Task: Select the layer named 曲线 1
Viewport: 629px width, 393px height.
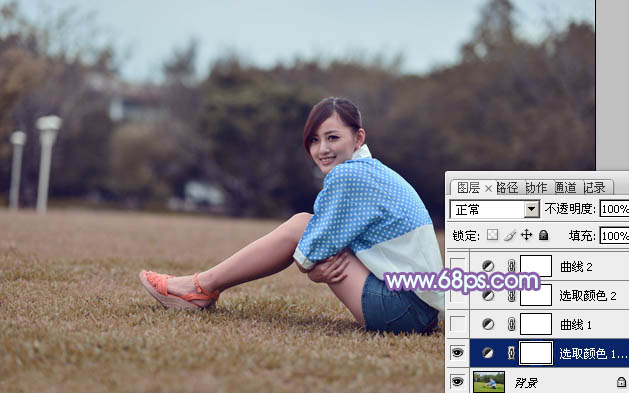Action: pos(576,324)
